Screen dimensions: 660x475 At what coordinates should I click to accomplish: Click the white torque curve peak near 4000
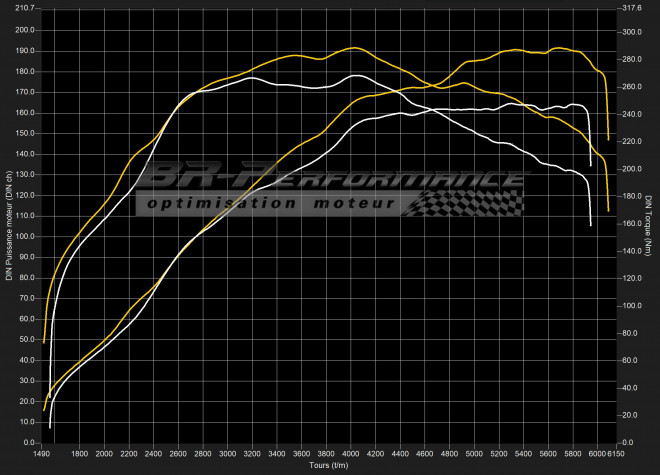pyautogui.click(x=355, y=76)
